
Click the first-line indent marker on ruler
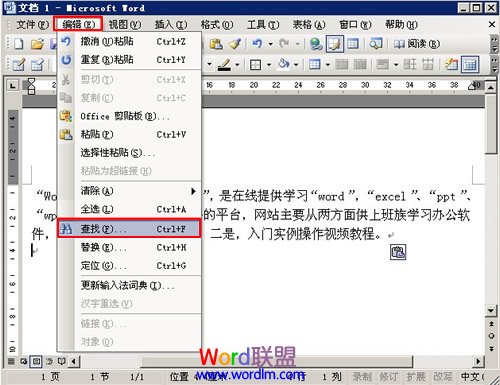tap(31, 82)
